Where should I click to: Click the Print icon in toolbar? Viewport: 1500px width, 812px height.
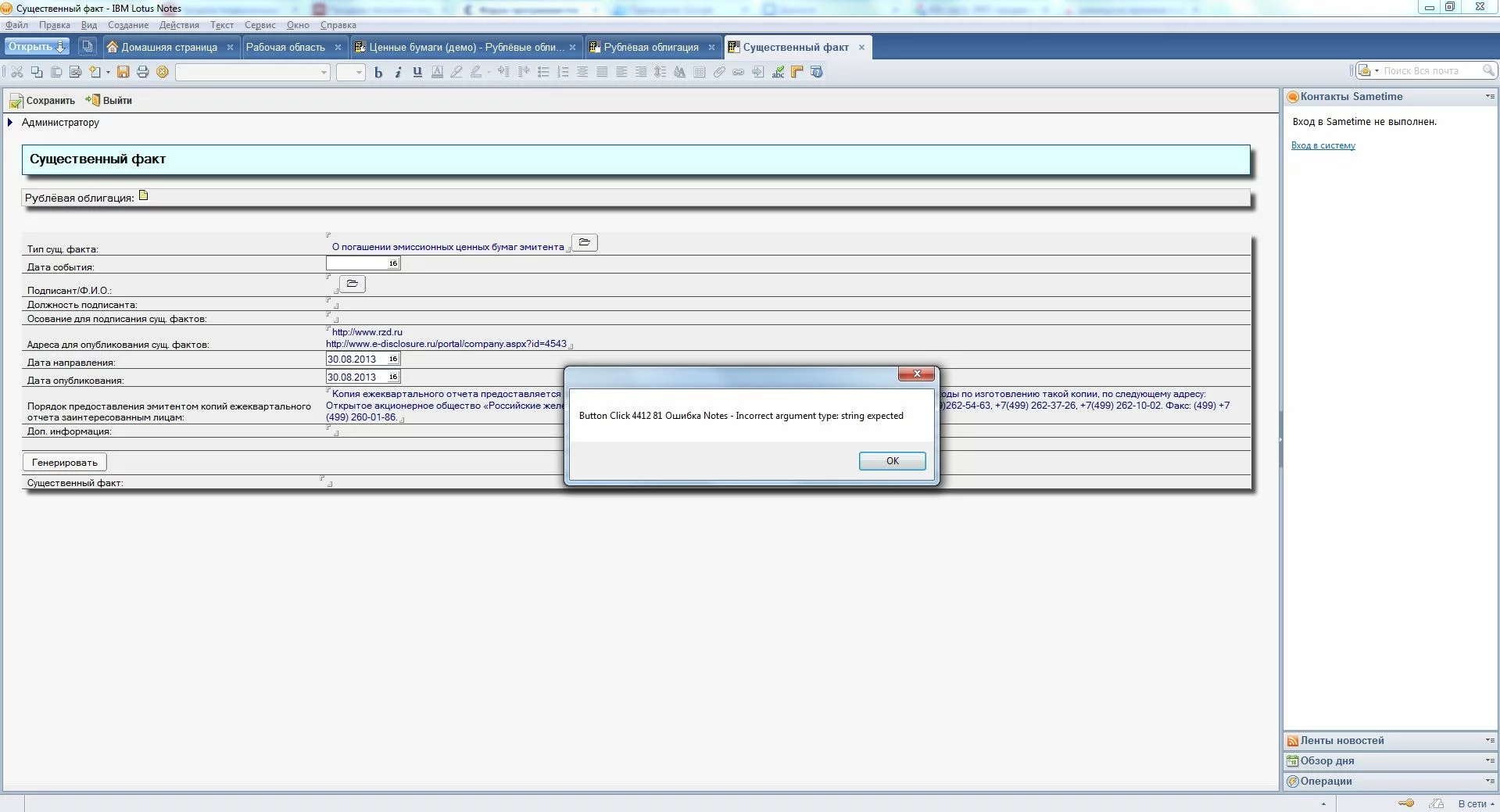(x=142, y=72)
